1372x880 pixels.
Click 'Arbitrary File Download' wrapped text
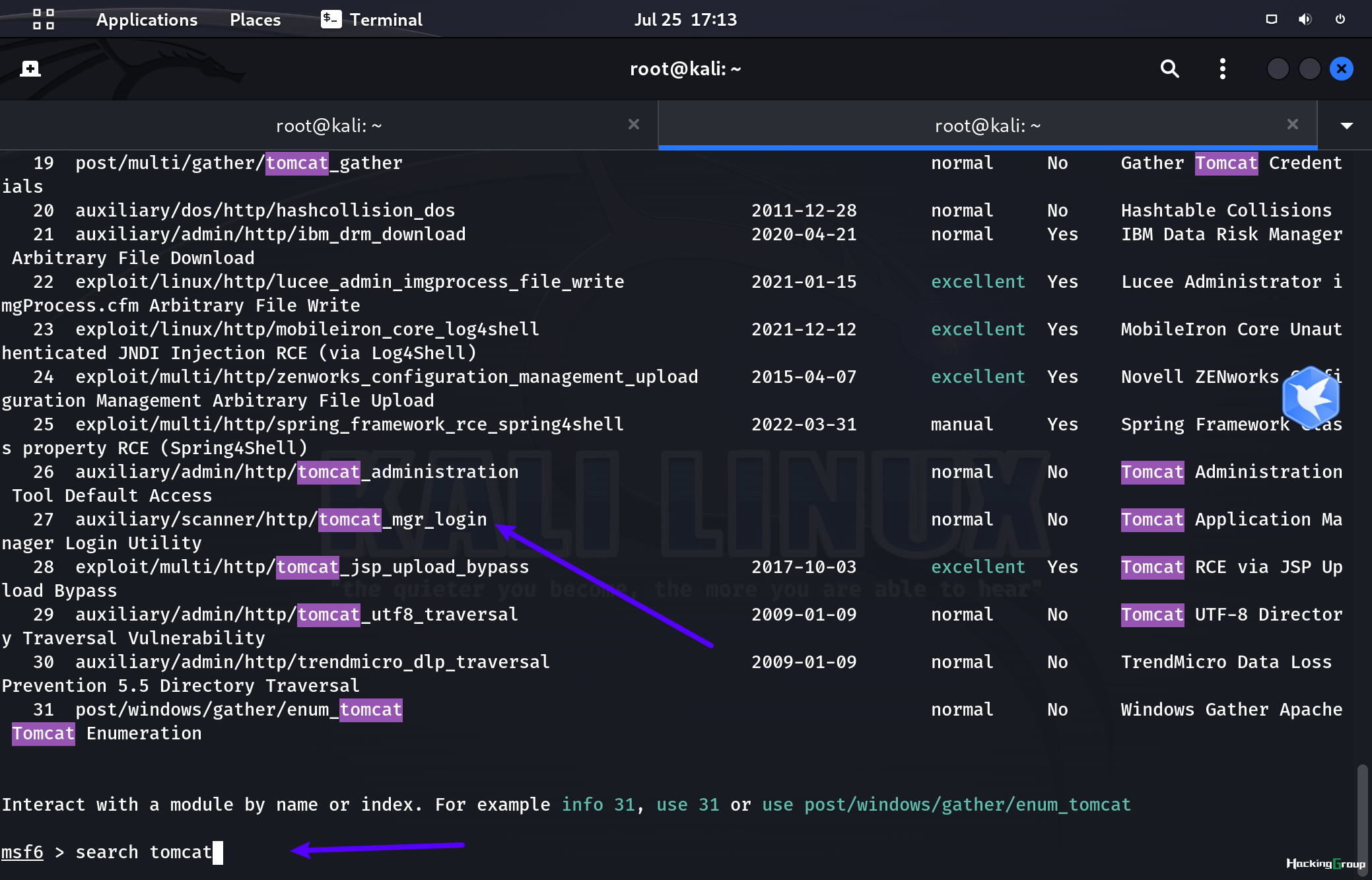(x=133, y=258)
